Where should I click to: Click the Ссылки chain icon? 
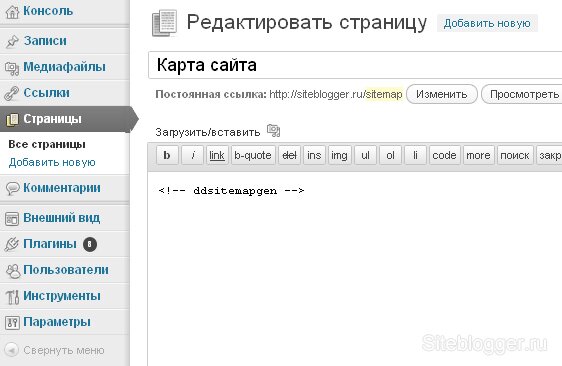click(x=12, y=94)
